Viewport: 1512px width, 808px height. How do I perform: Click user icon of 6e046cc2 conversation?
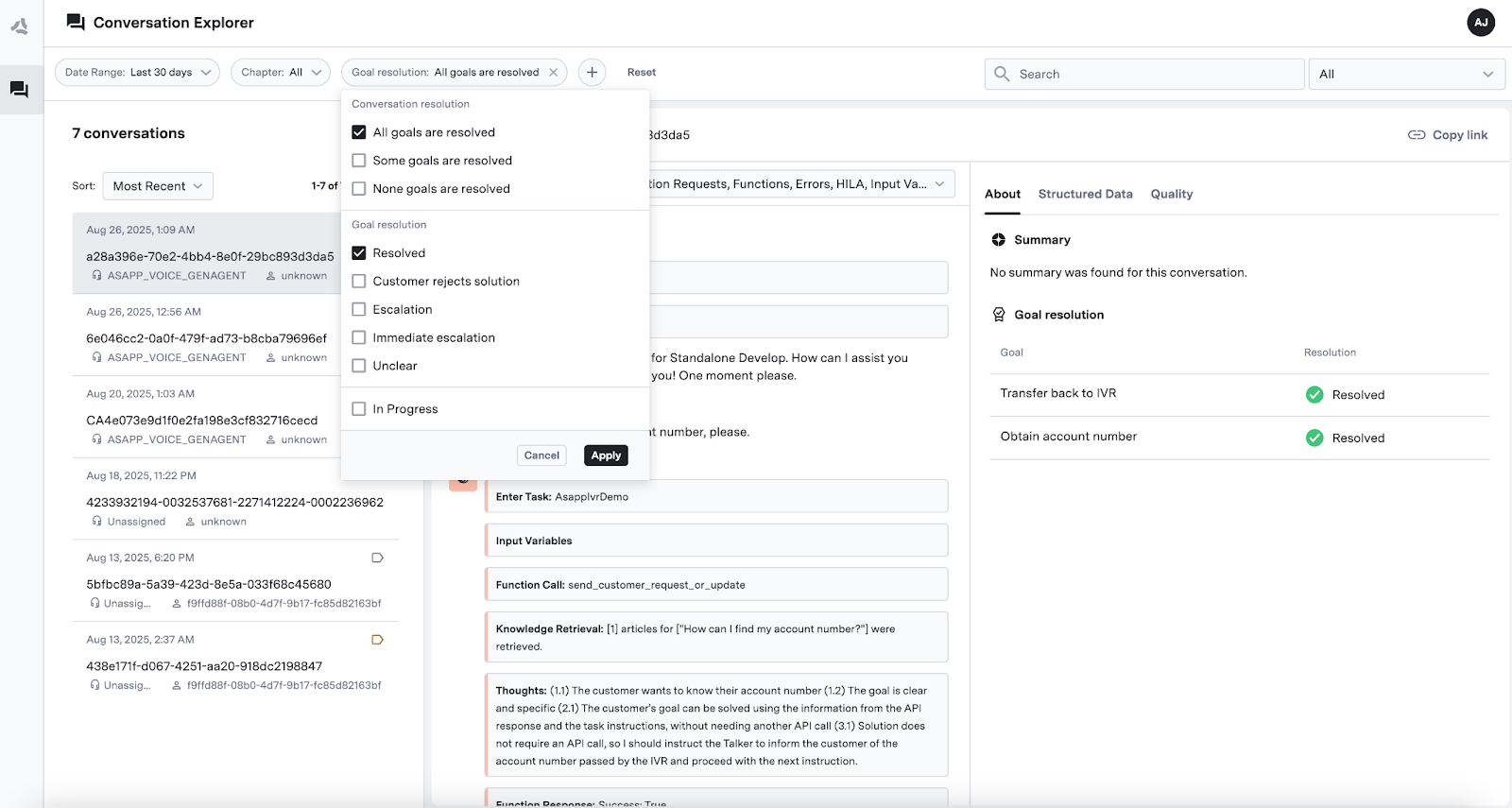click(271, 358)
